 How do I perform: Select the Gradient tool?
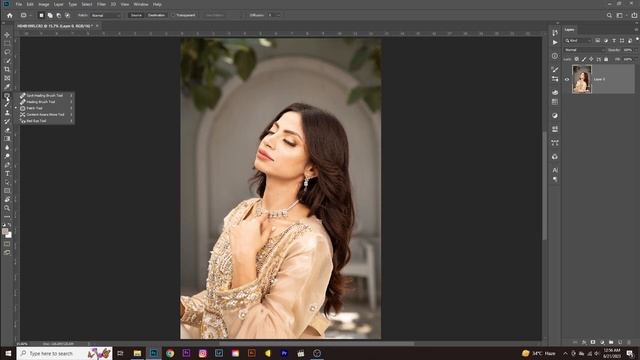pos(7,138)
